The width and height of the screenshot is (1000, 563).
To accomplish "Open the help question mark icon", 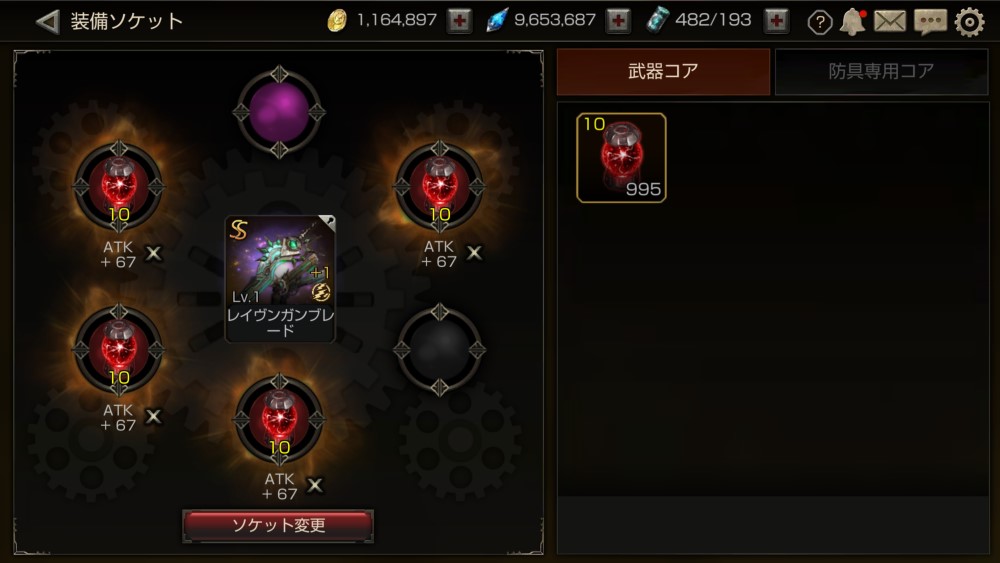I will tap(820, 23).
